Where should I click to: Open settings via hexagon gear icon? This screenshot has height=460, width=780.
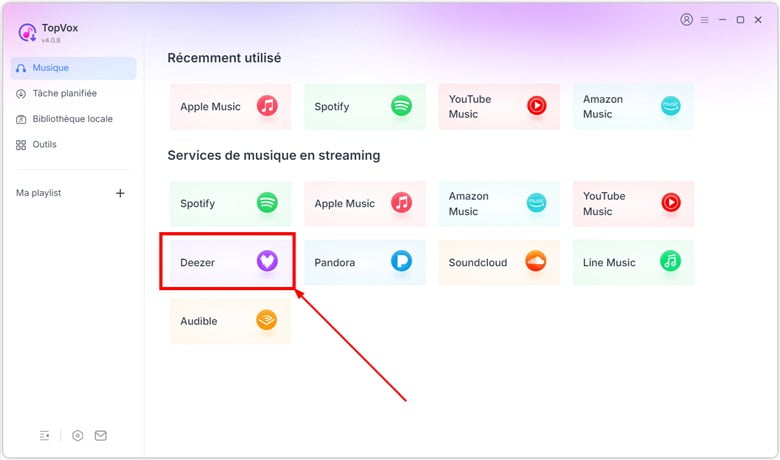[78, 436]
